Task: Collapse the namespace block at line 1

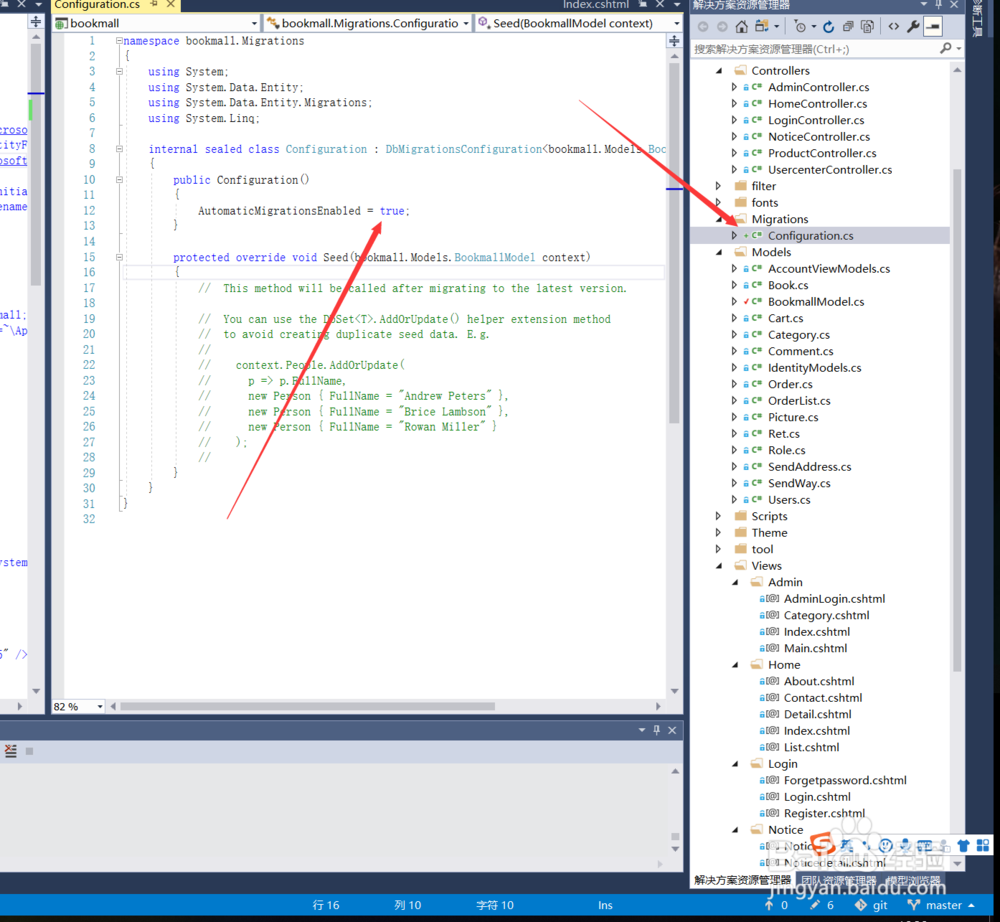Action: coord(119,41)
